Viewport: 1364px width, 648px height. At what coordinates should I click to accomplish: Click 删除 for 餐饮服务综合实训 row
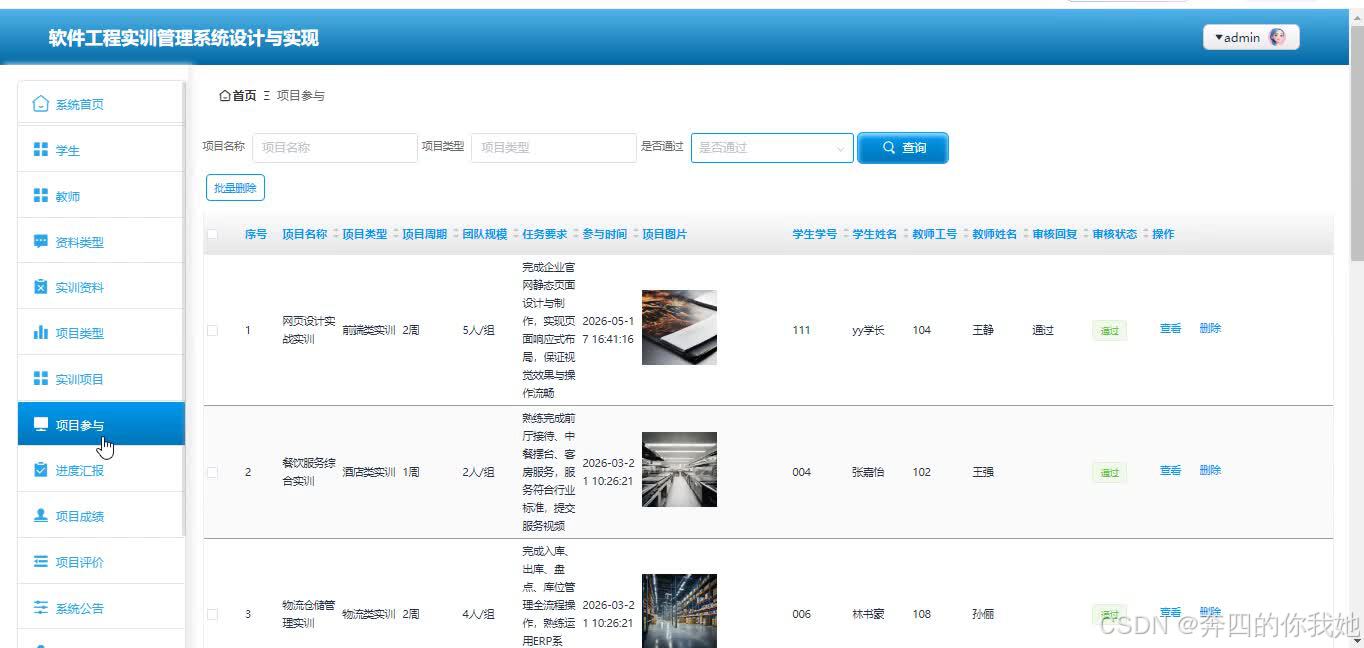(x=1210, y=470)
